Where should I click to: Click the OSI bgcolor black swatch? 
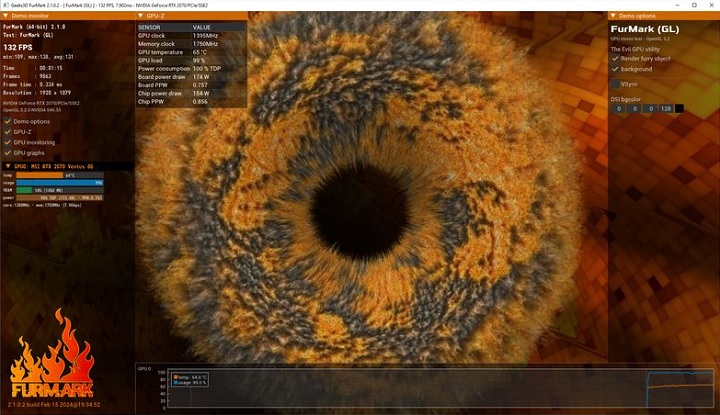click(679, 108)
